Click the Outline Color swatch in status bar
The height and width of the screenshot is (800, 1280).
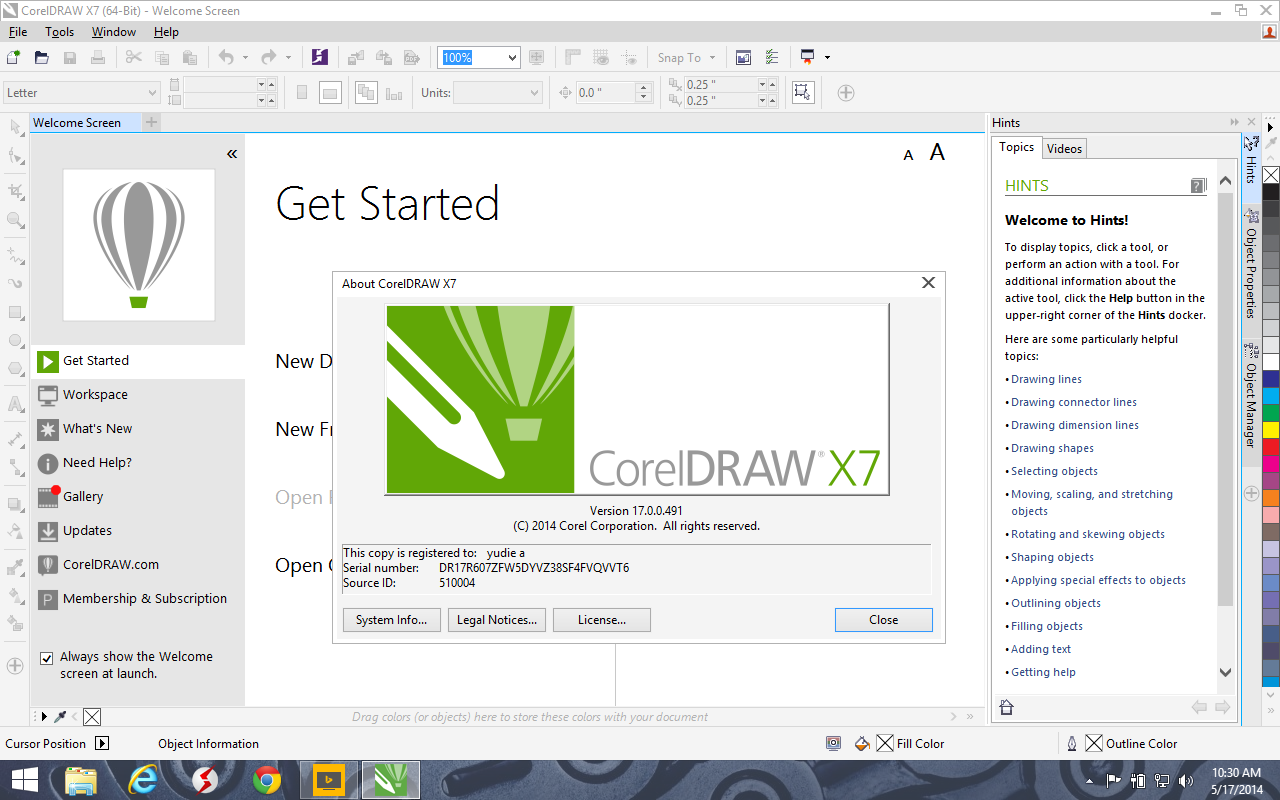coord(1092,743)
